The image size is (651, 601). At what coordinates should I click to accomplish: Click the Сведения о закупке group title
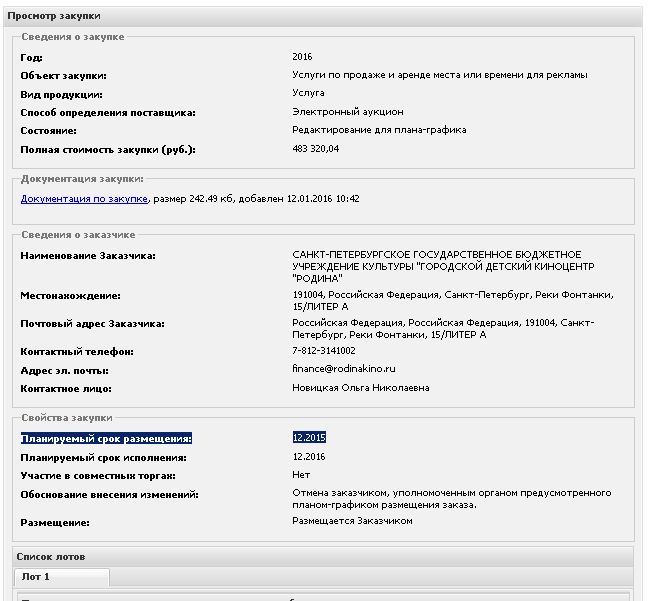point(73,37)
